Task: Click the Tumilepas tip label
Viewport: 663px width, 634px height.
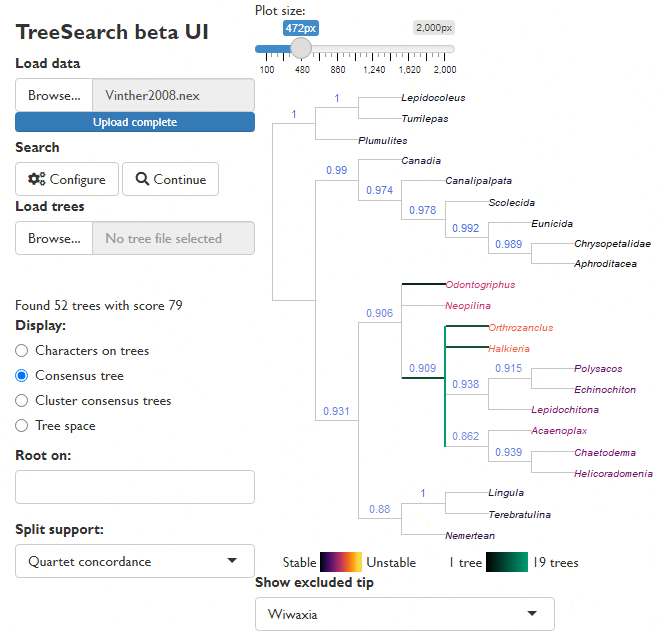Action: tap(425, 119)
